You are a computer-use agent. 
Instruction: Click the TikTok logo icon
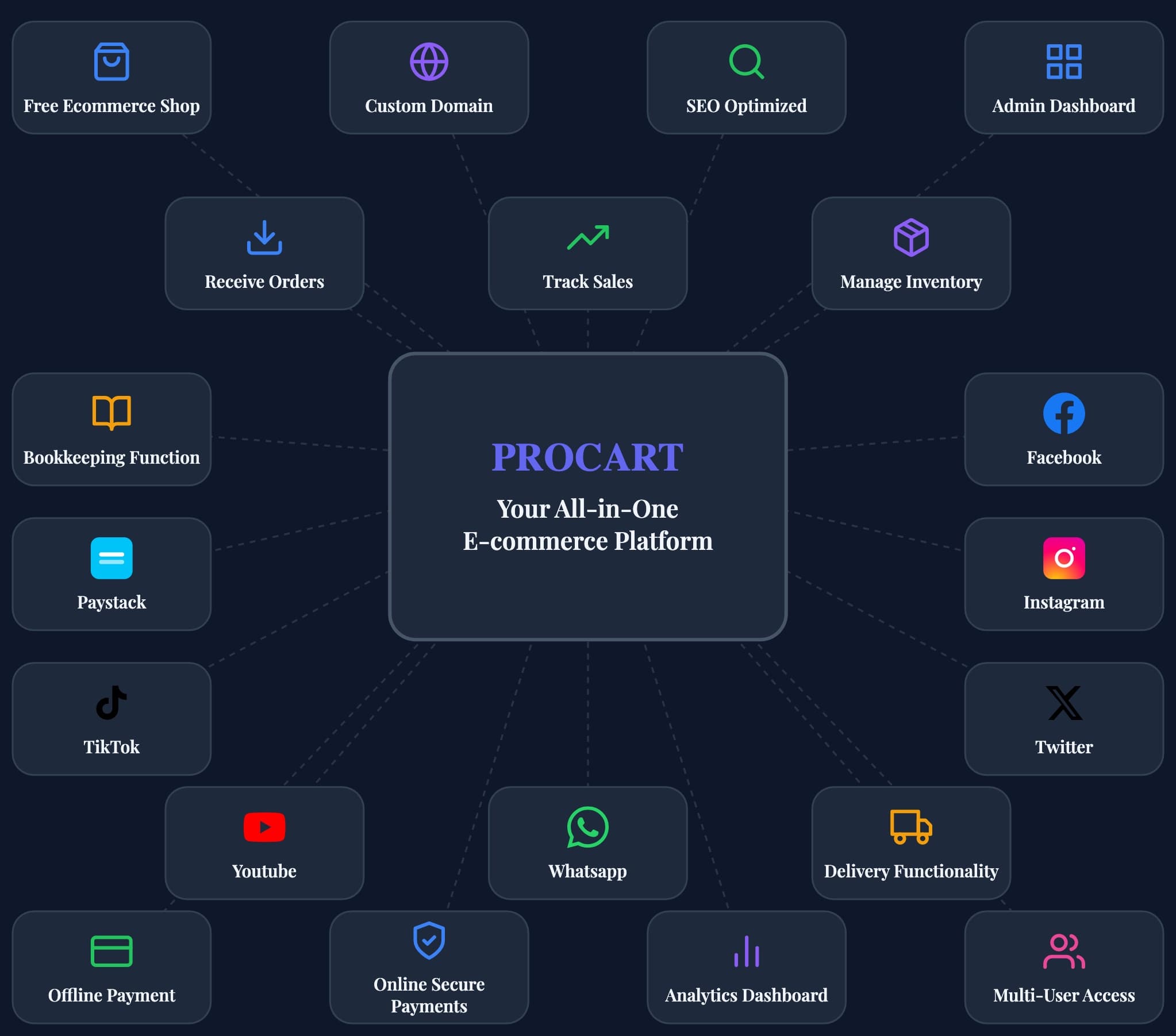(112, 702)
